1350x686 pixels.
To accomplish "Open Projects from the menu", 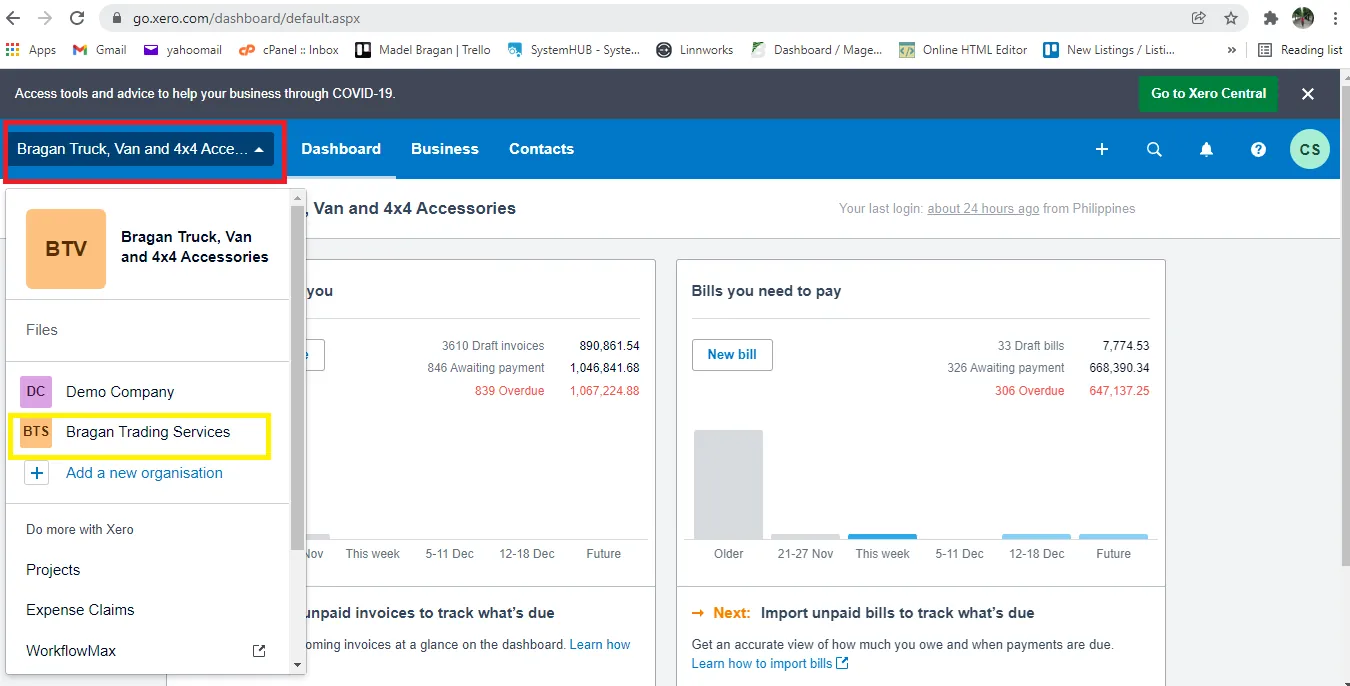I will 53,570.
